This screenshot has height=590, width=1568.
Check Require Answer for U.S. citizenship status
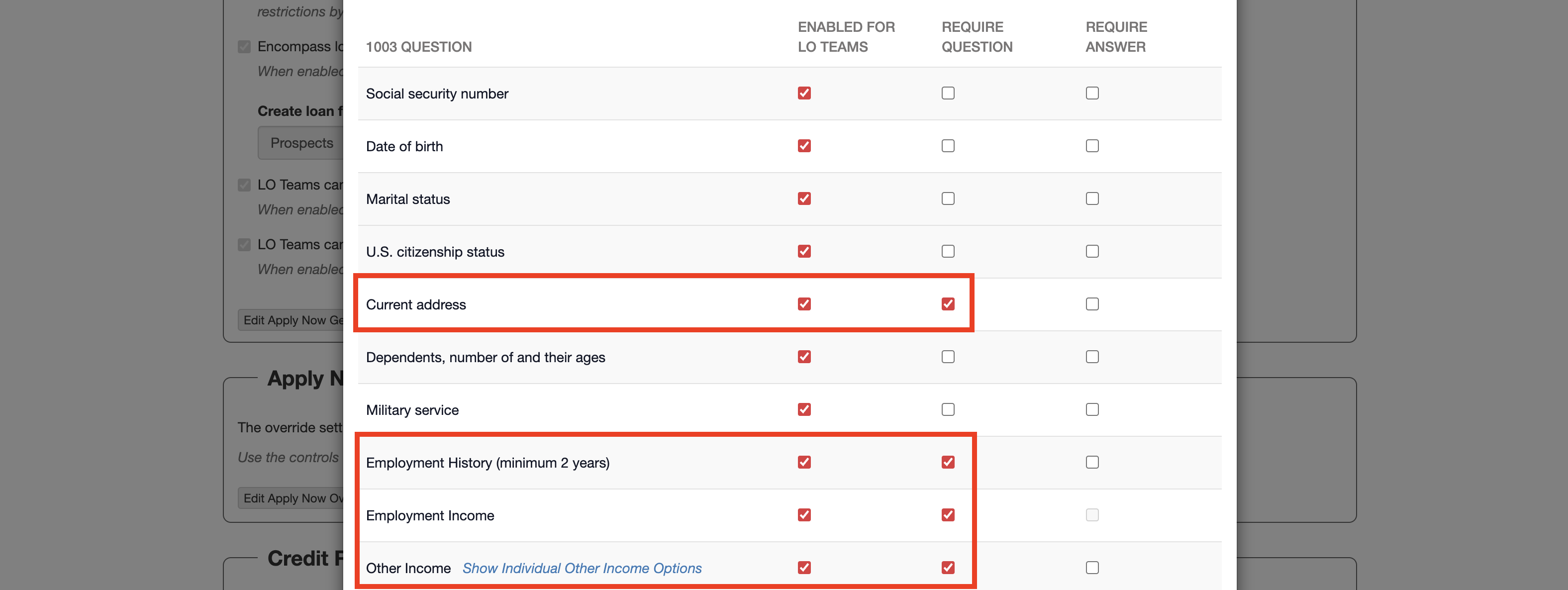tap(1092, 251)
